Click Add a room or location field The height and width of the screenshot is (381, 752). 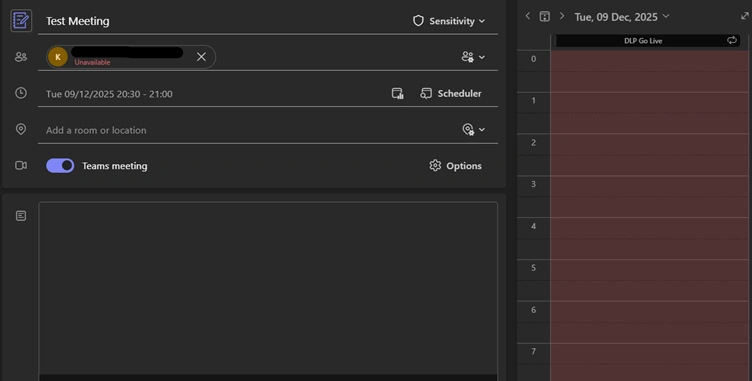(247, 130)
